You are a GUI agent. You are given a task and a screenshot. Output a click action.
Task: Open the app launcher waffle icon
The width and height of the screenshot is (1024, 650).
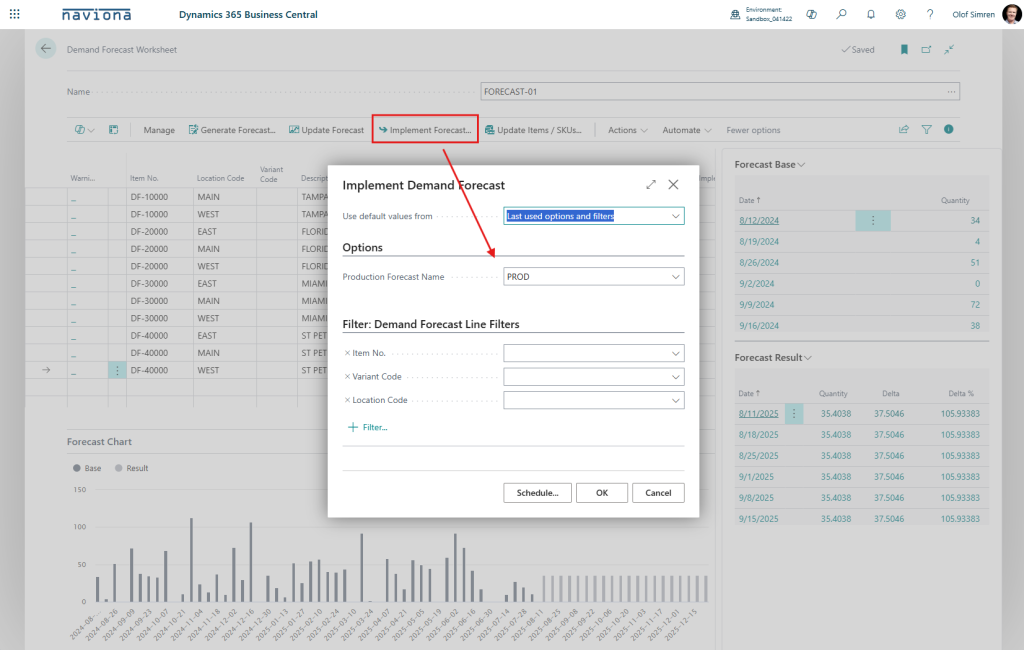tap(14, 14)
